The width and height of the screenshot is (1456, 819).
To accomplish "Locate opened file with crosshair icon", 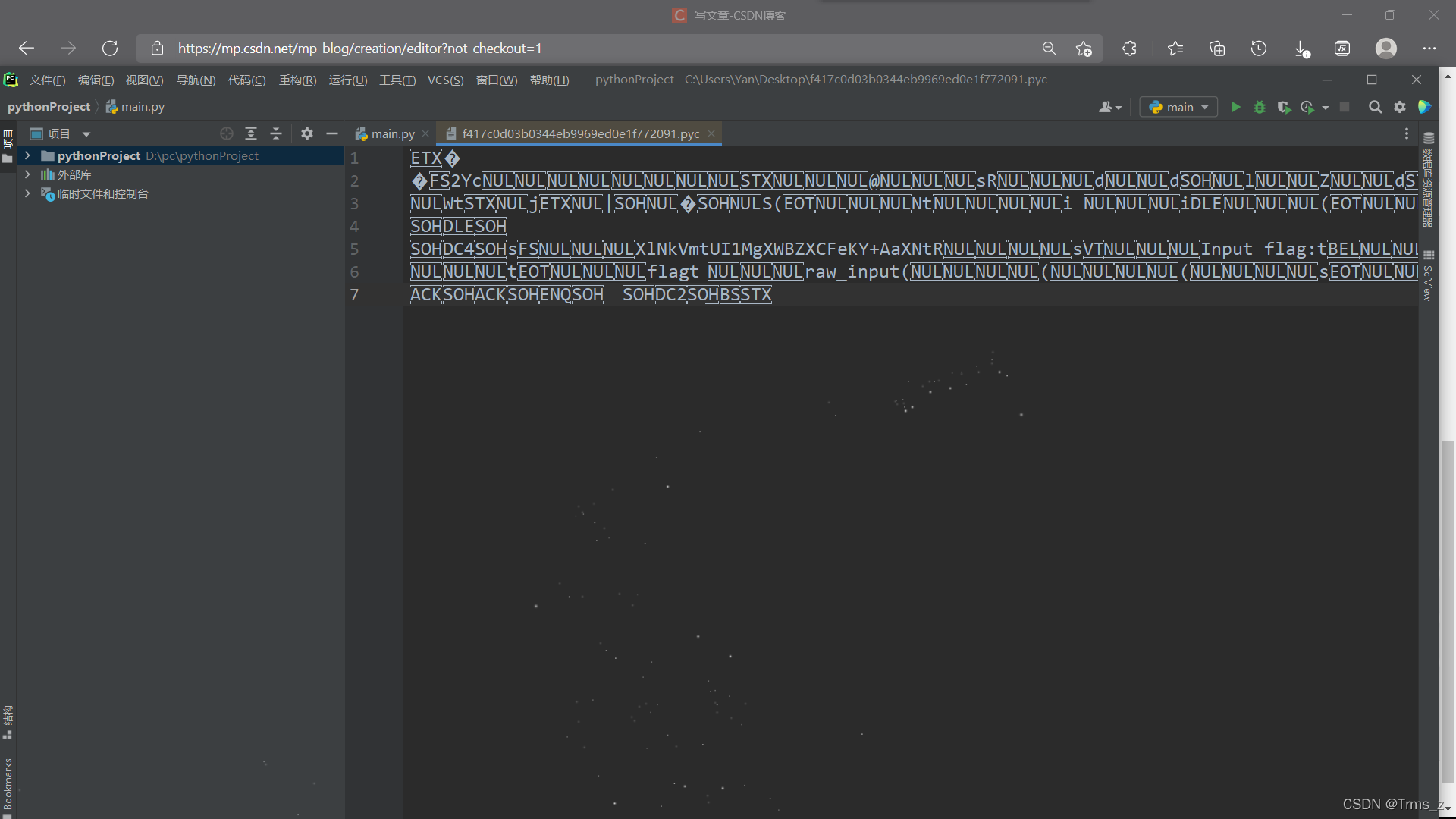I will [x=226, y=133].
